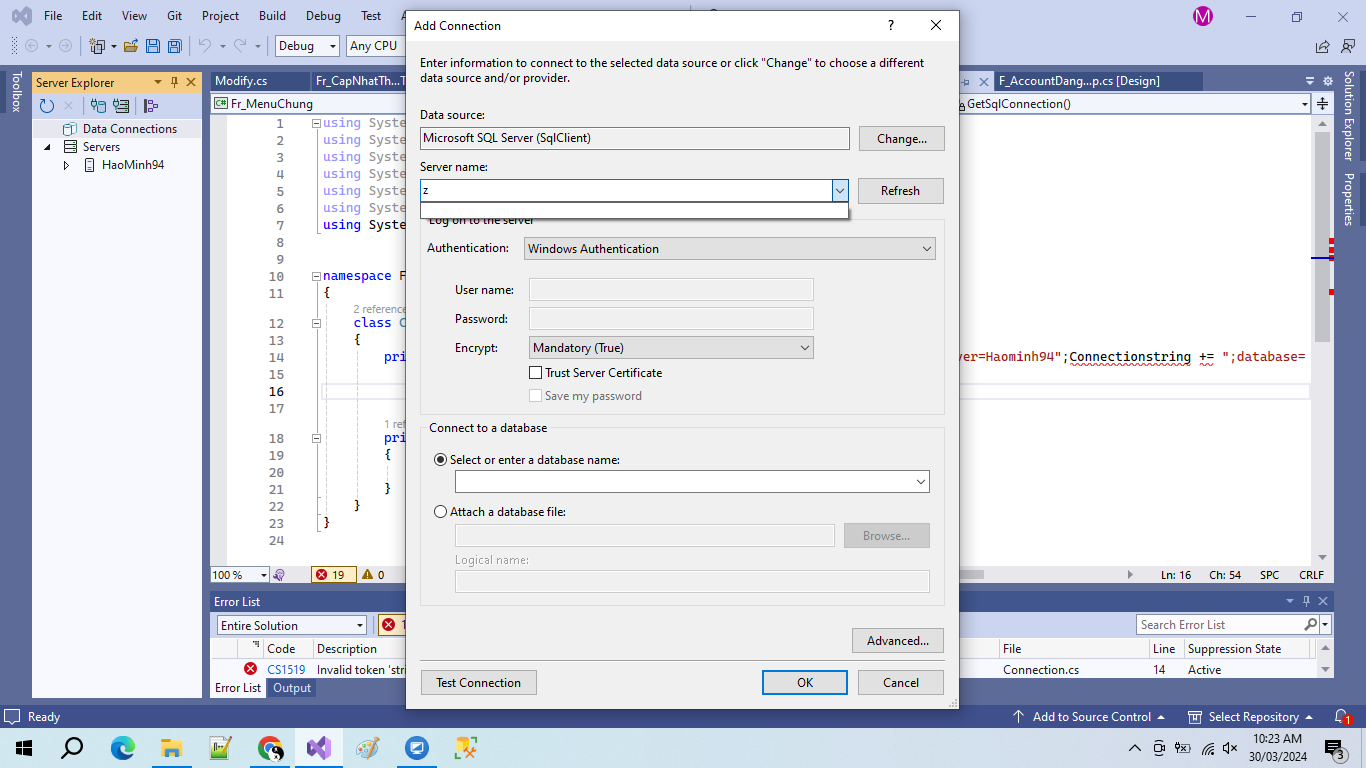Screen dimensions: 1366x768
Task: Switch to the Modify.cs editor tab
Action: [x=241, y=82]
